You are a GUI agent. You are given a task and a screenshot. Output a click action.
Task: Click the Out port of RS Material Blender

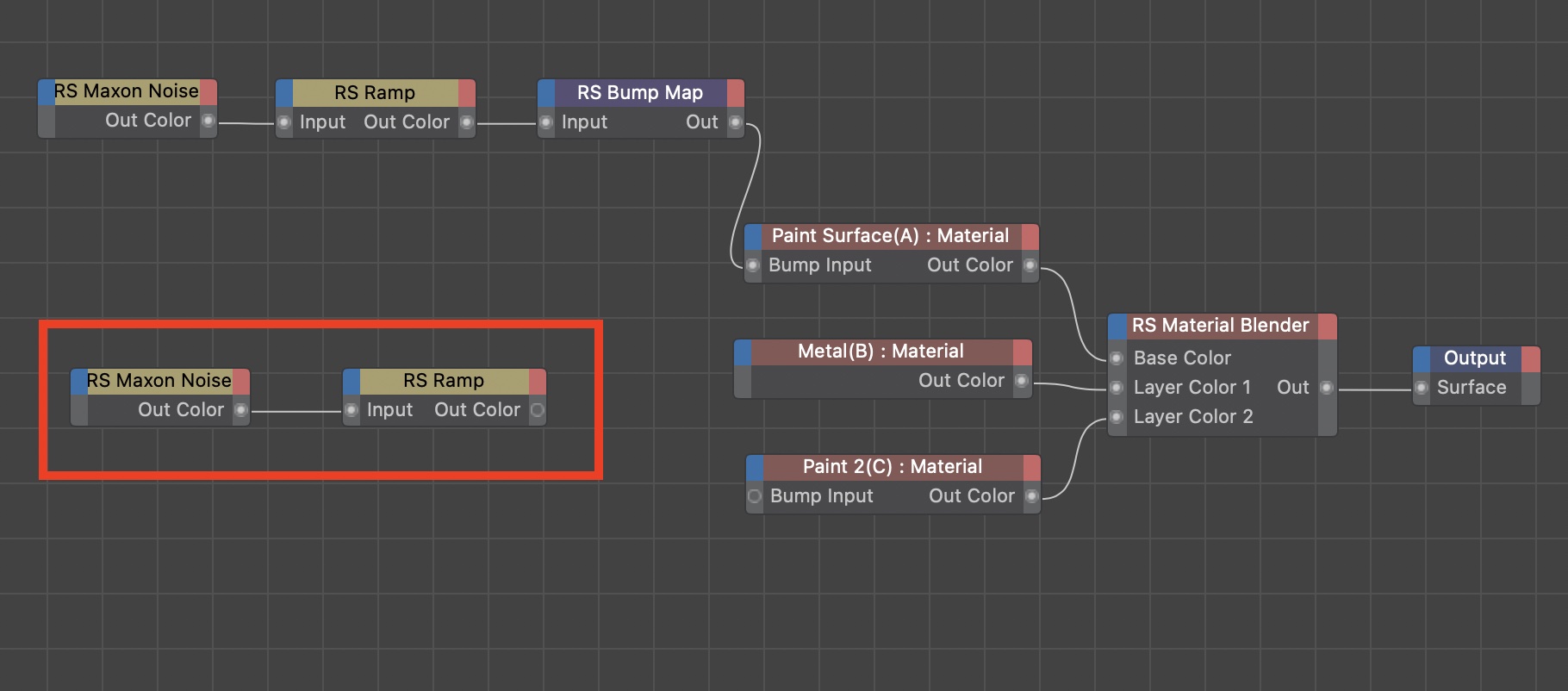point(1327,388)
